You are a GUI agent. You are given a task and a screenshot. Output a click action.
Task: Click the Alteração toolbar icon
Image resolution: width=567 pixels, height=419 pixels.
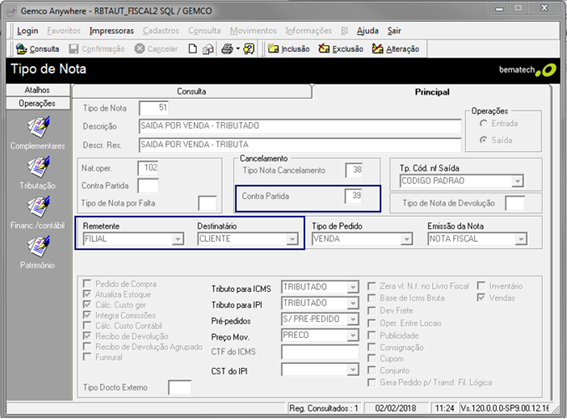(377, 48)
